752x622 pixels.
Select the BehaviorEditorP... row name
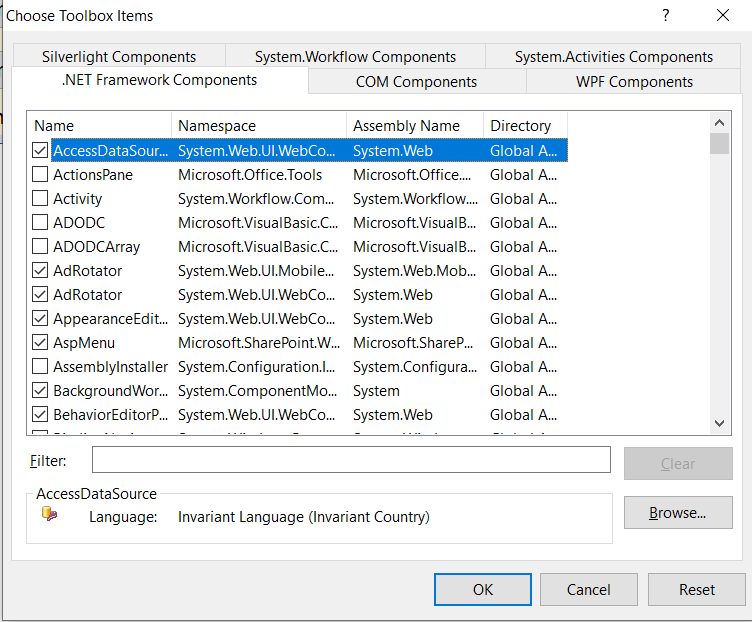[111, 414]
